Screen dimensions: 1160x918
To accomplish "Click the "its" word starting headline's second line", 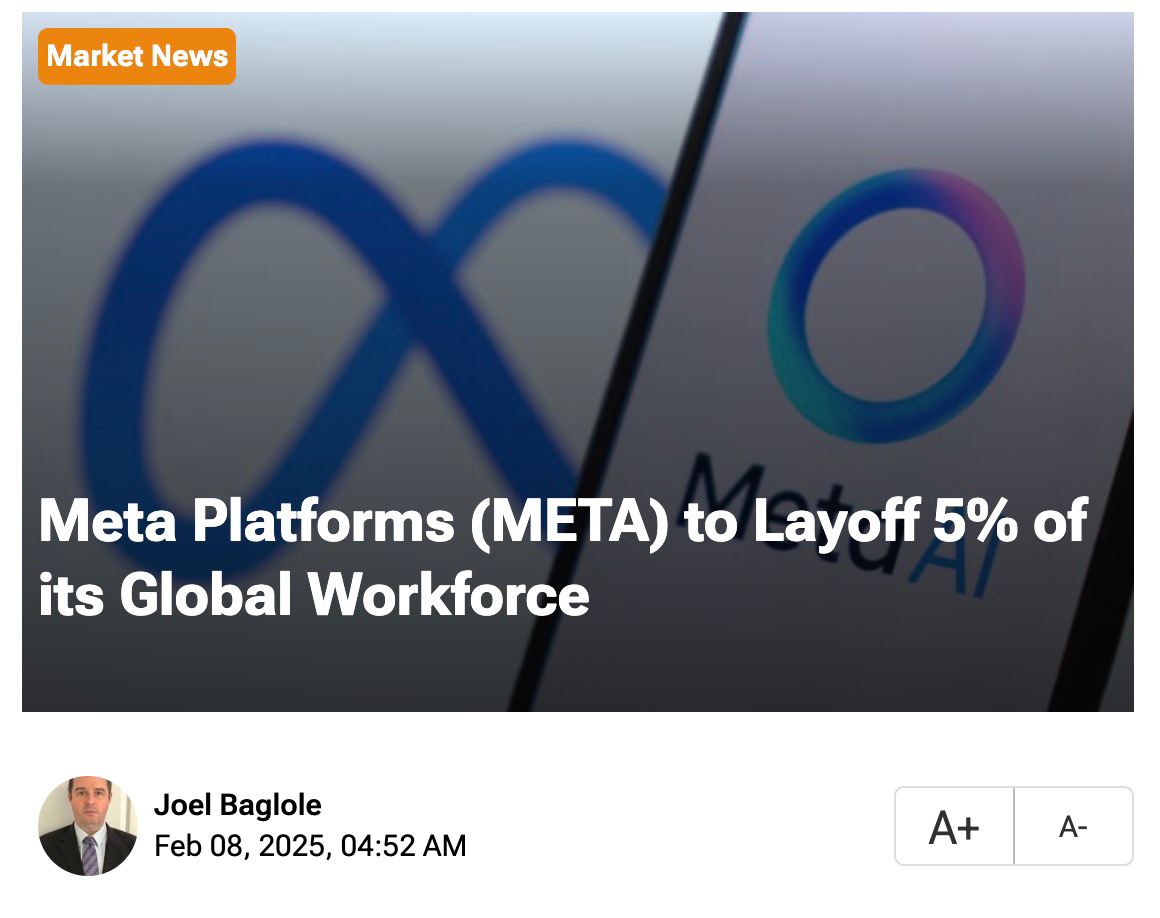I will tap(71, 594).
